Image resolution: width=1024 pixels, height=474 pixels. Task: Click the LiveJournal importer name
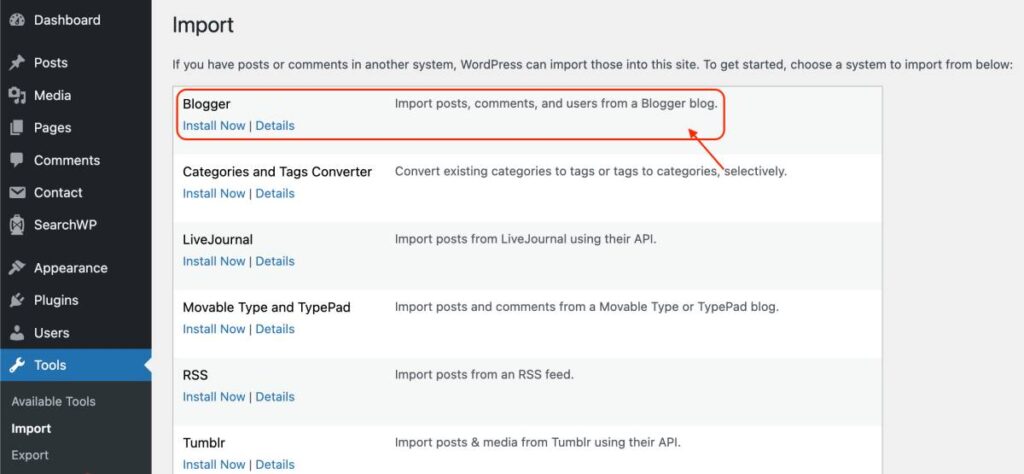[217, 240]
